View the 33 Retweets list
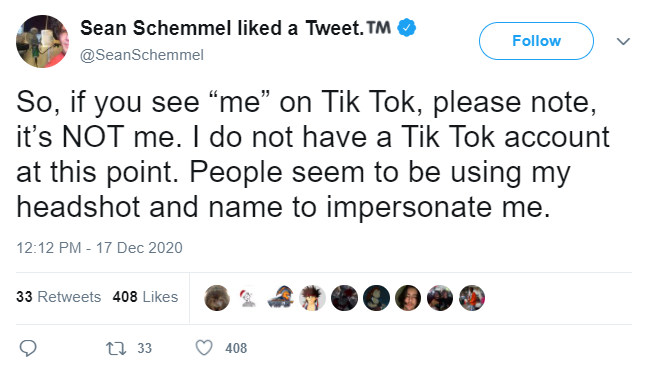The height and width of the screenshot is (375, 651). click(x=59, y=297)
